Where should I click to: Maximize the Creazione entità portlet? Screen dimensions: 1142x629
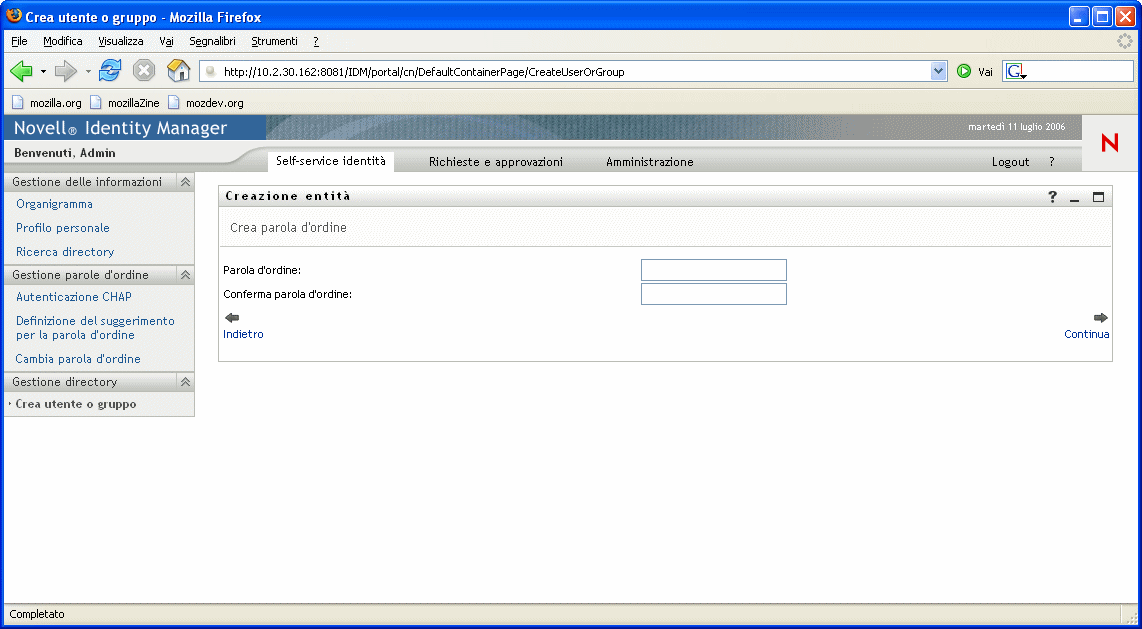pos(1098,197)
